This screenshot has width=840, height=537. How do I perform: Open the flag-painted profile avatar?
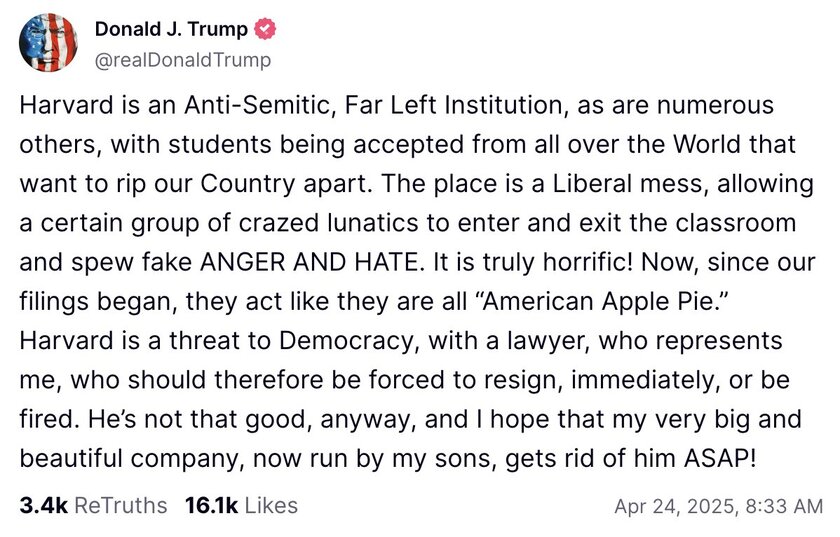coord(48,42)
